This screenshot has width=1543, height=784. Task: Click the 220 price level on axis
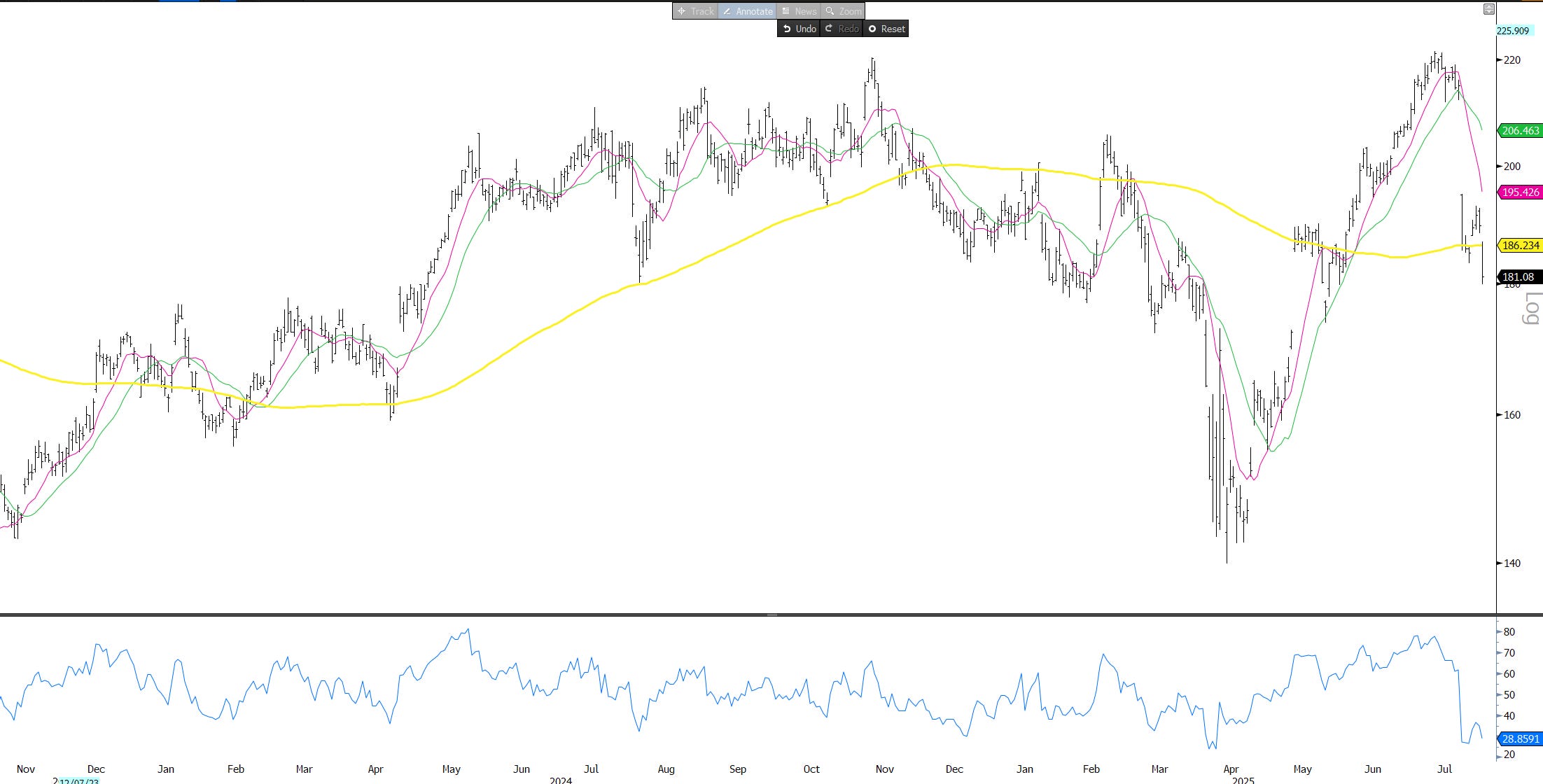[x=1512, y=60]
